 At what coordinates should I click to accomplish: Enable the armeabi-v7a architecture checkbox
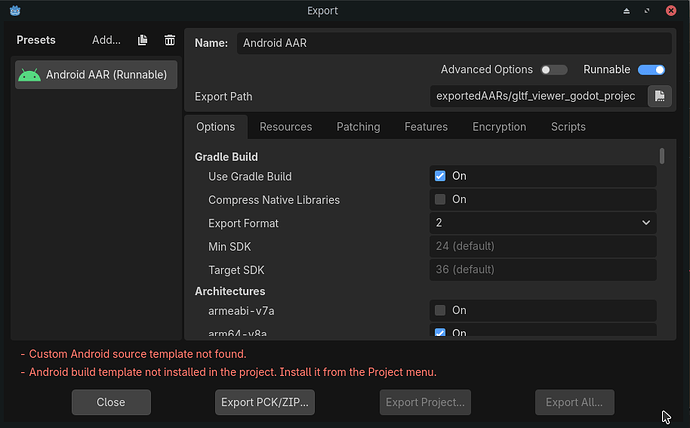pos(440,310)
